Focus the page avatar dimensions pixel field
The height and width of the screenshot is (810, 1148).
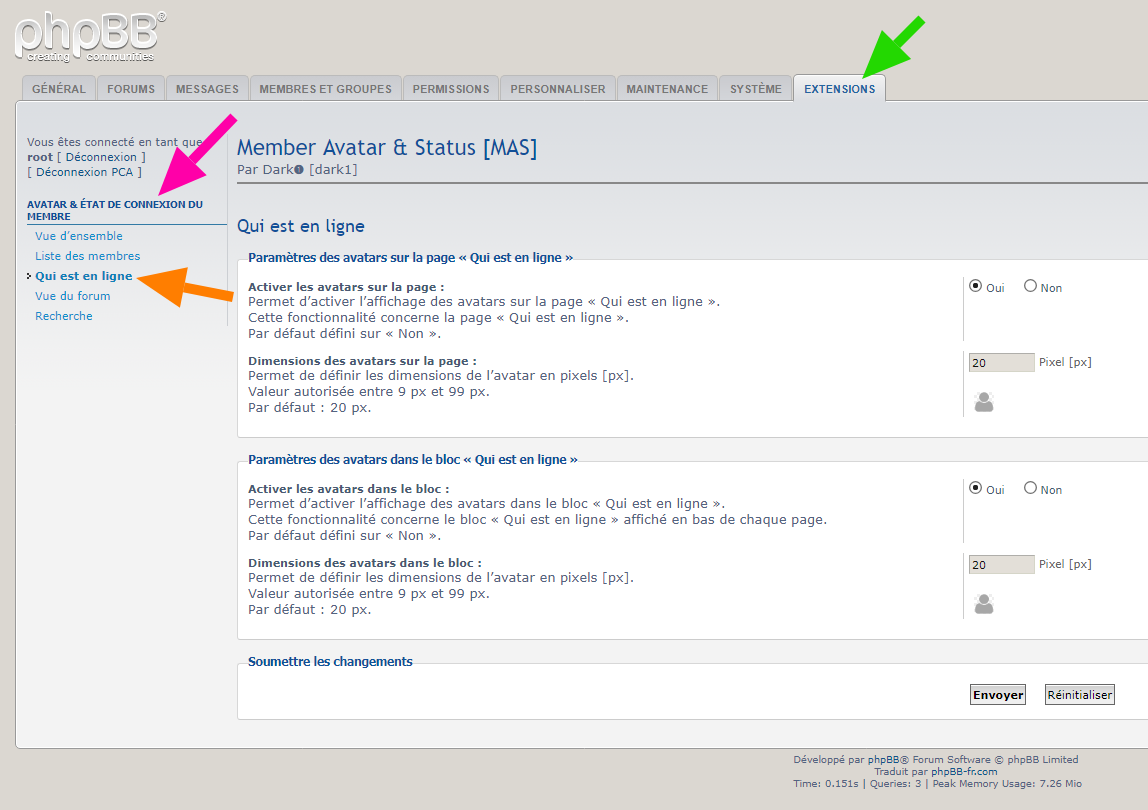[1001, 363]
